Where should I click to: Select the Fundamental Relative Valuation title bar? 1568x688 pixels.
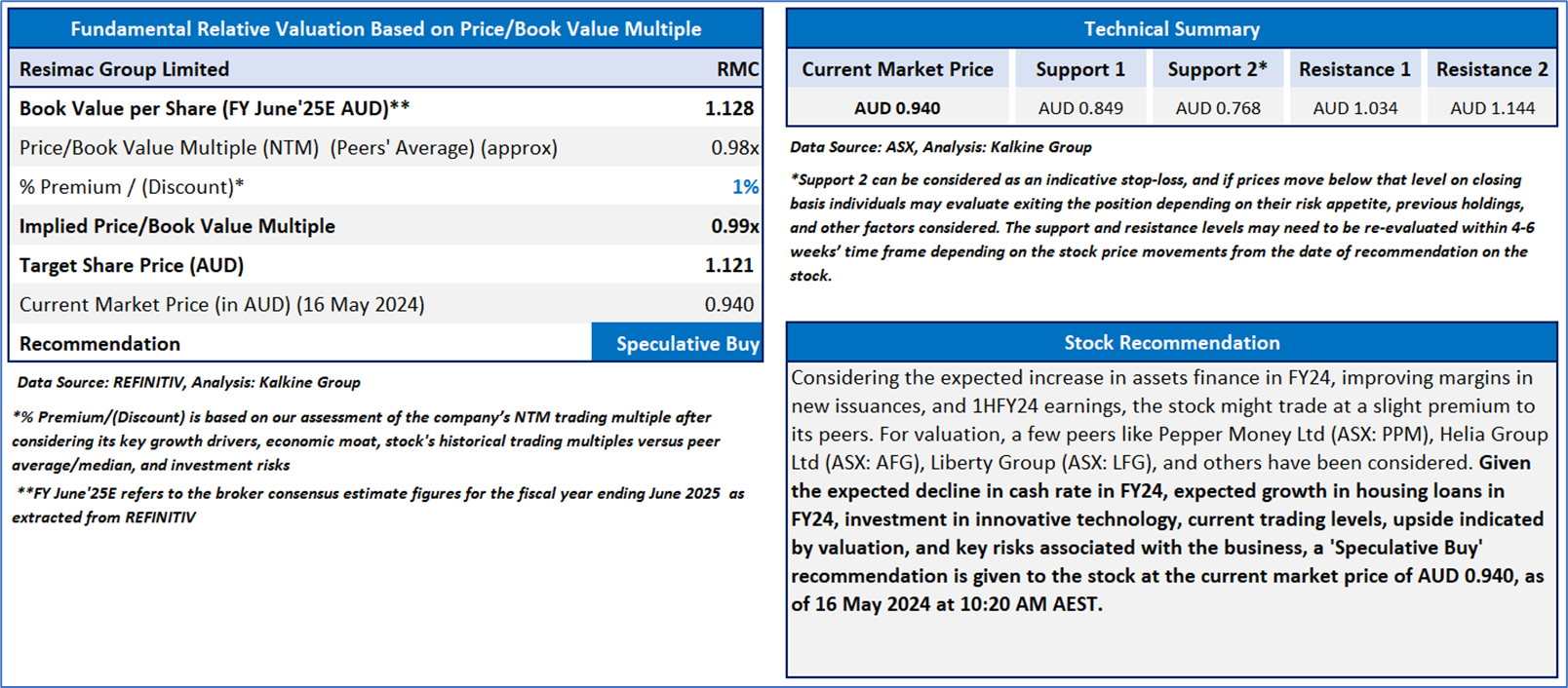point(385,28)
